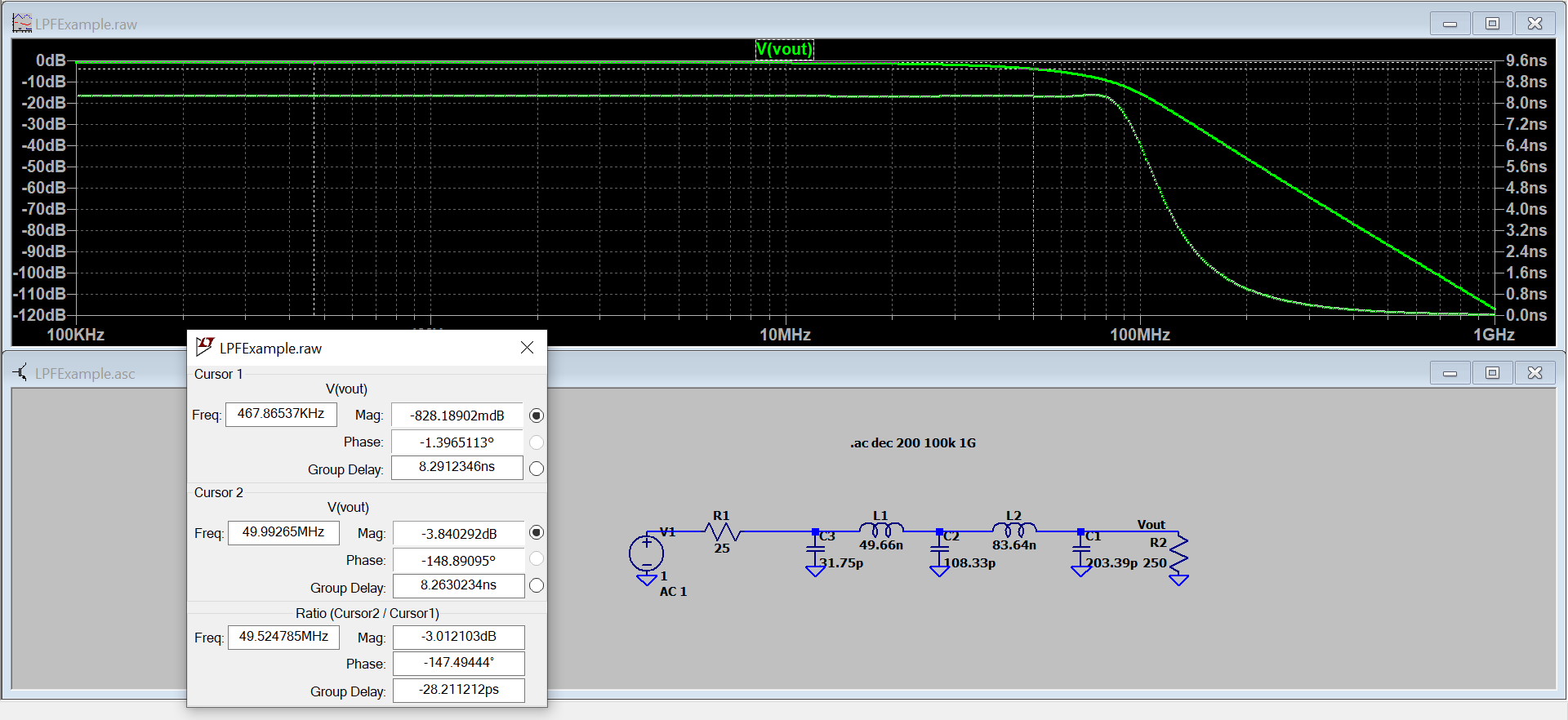Maximize the LPFExample.raw plot window
Screen dimensions: 1568x720
coord(1493,24)
